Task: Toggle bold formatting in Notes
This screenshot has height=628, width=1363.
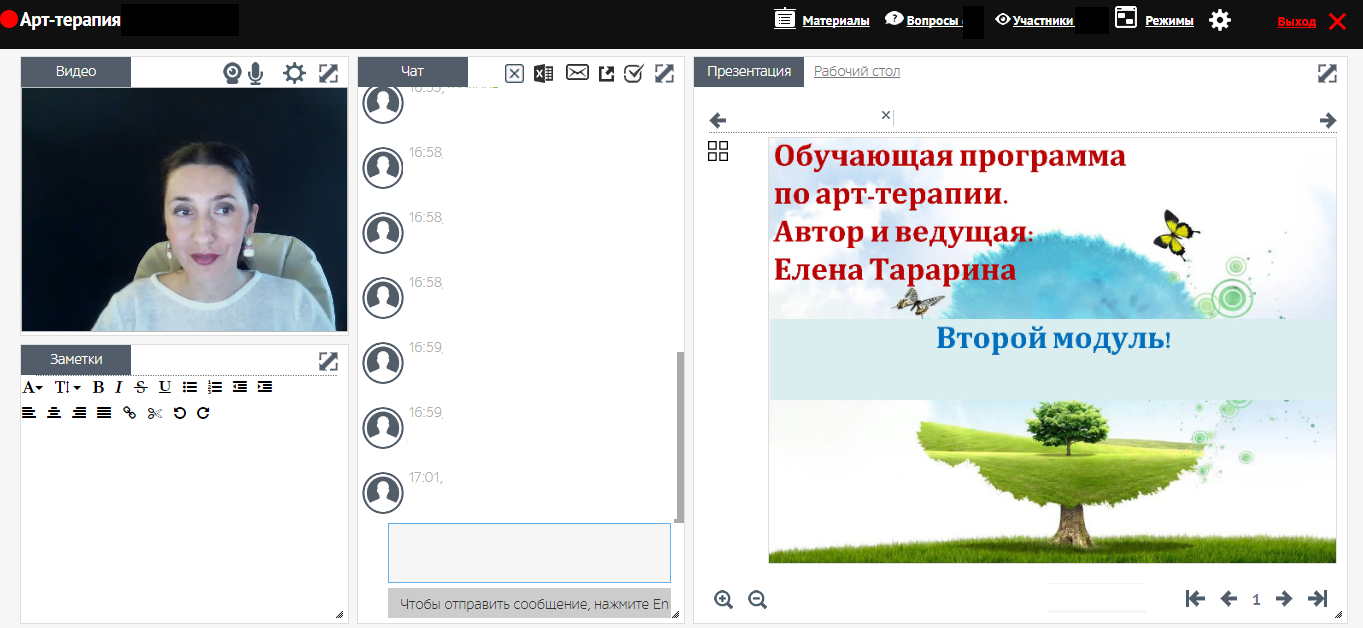Action: click(98, 387)
